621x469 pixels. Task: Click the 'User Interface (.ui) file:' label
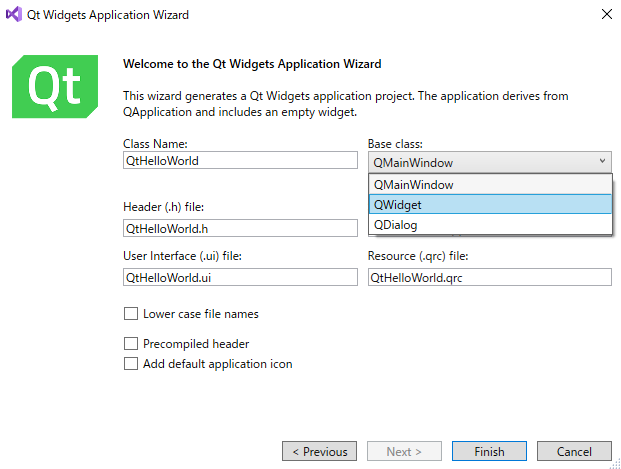click(183, 256)
